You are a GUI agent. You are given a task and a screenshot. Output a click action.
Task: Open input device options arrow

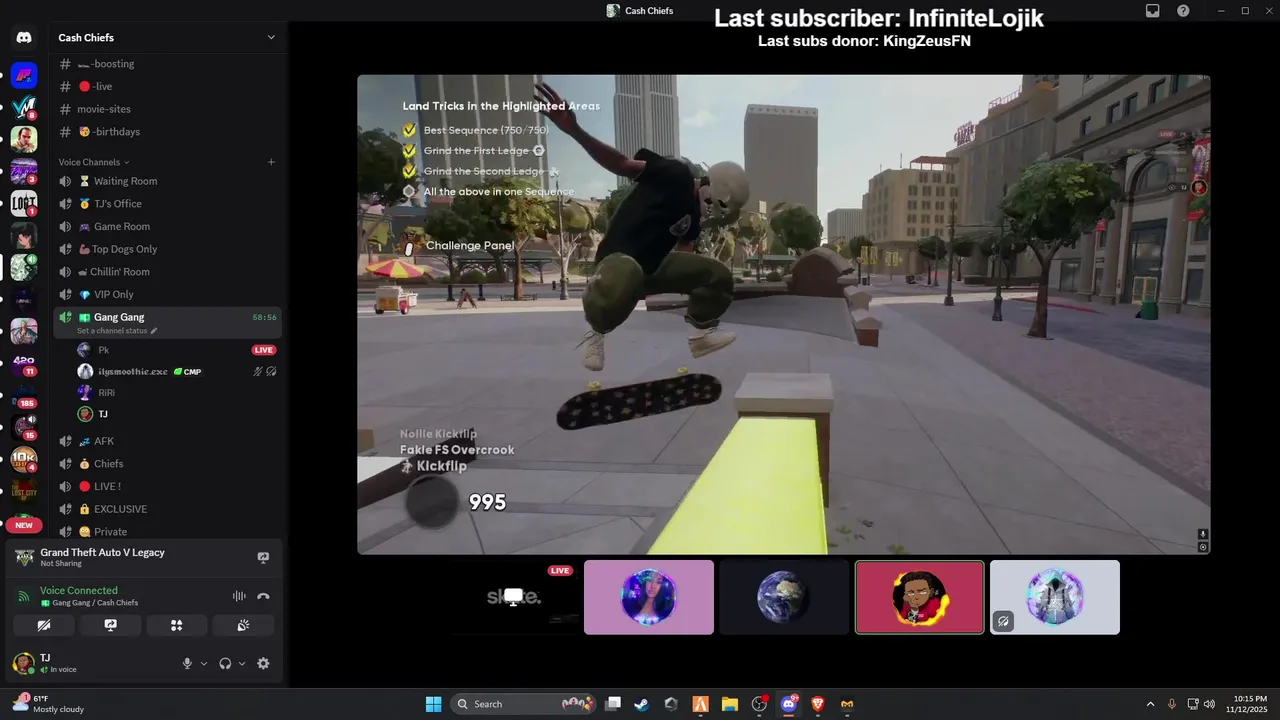204,663
